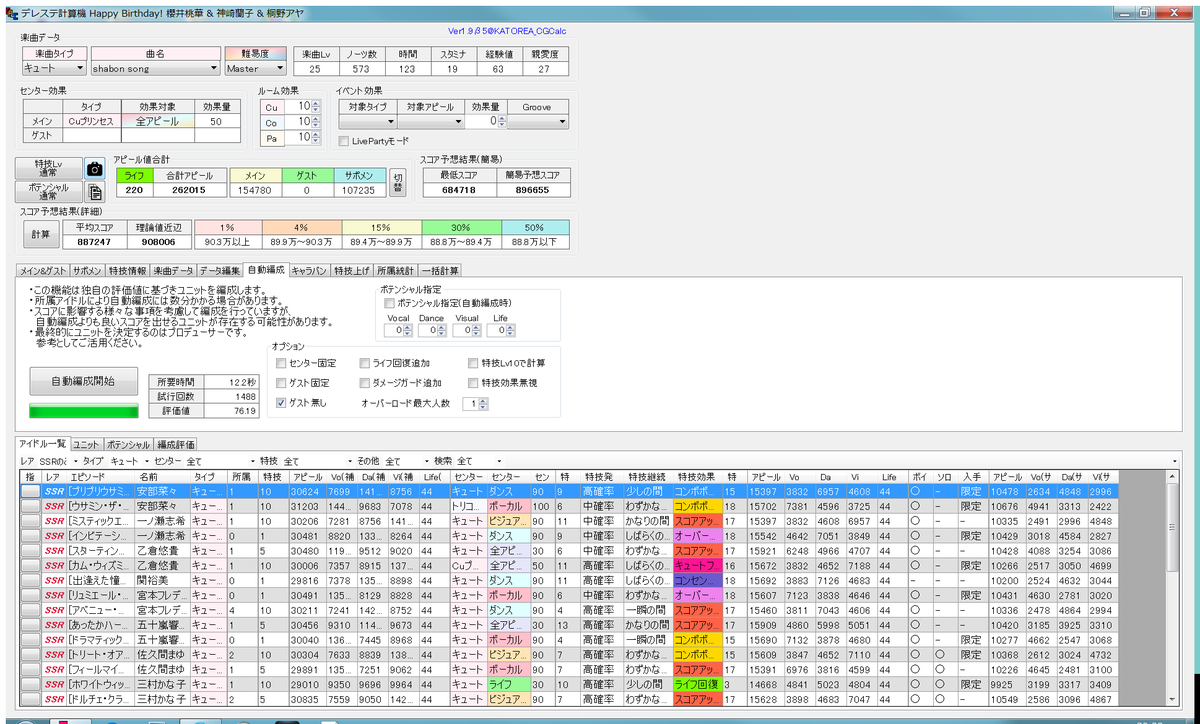Click the camera screenshot icon

tap(95, 169)
